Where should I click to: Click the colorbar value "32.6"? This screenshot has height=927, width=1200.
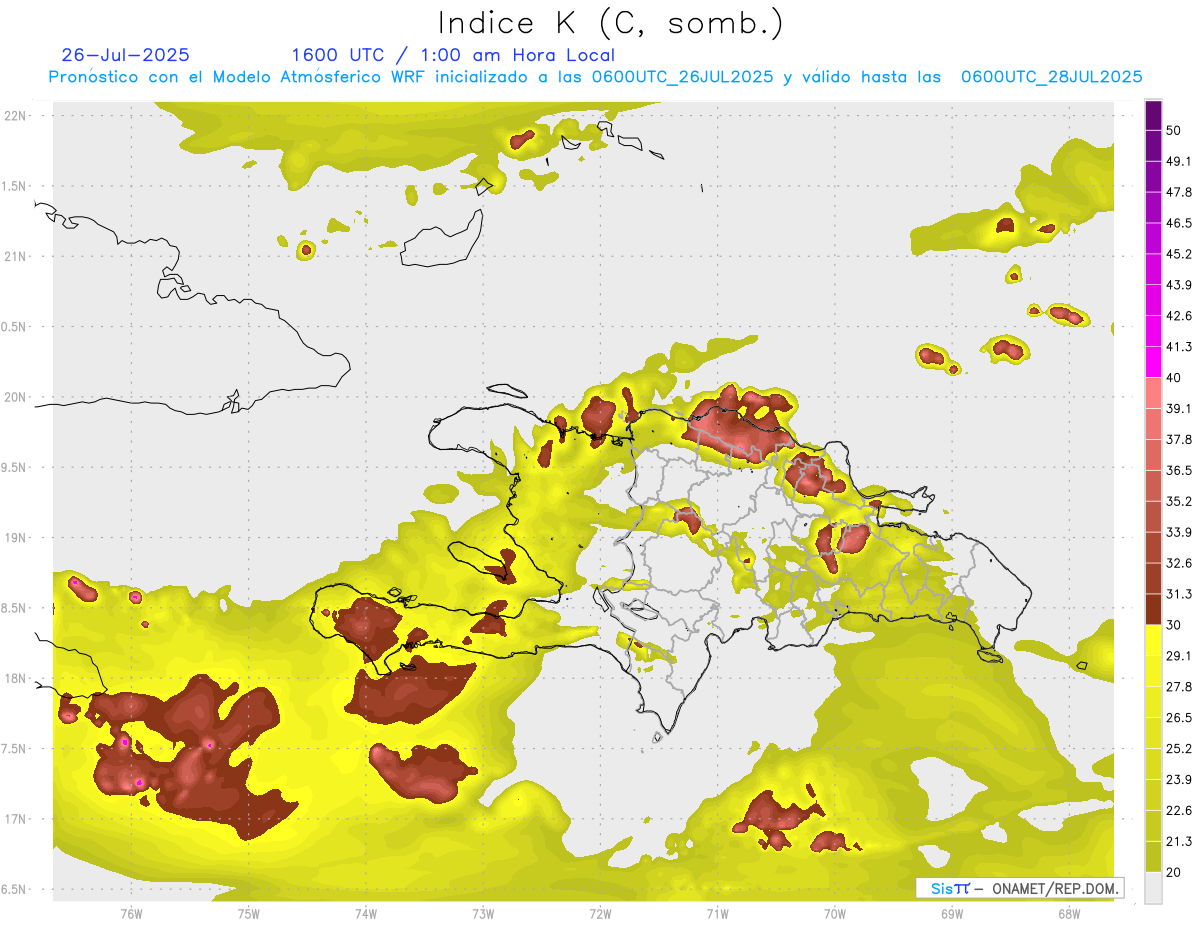tap(1179, 563)
